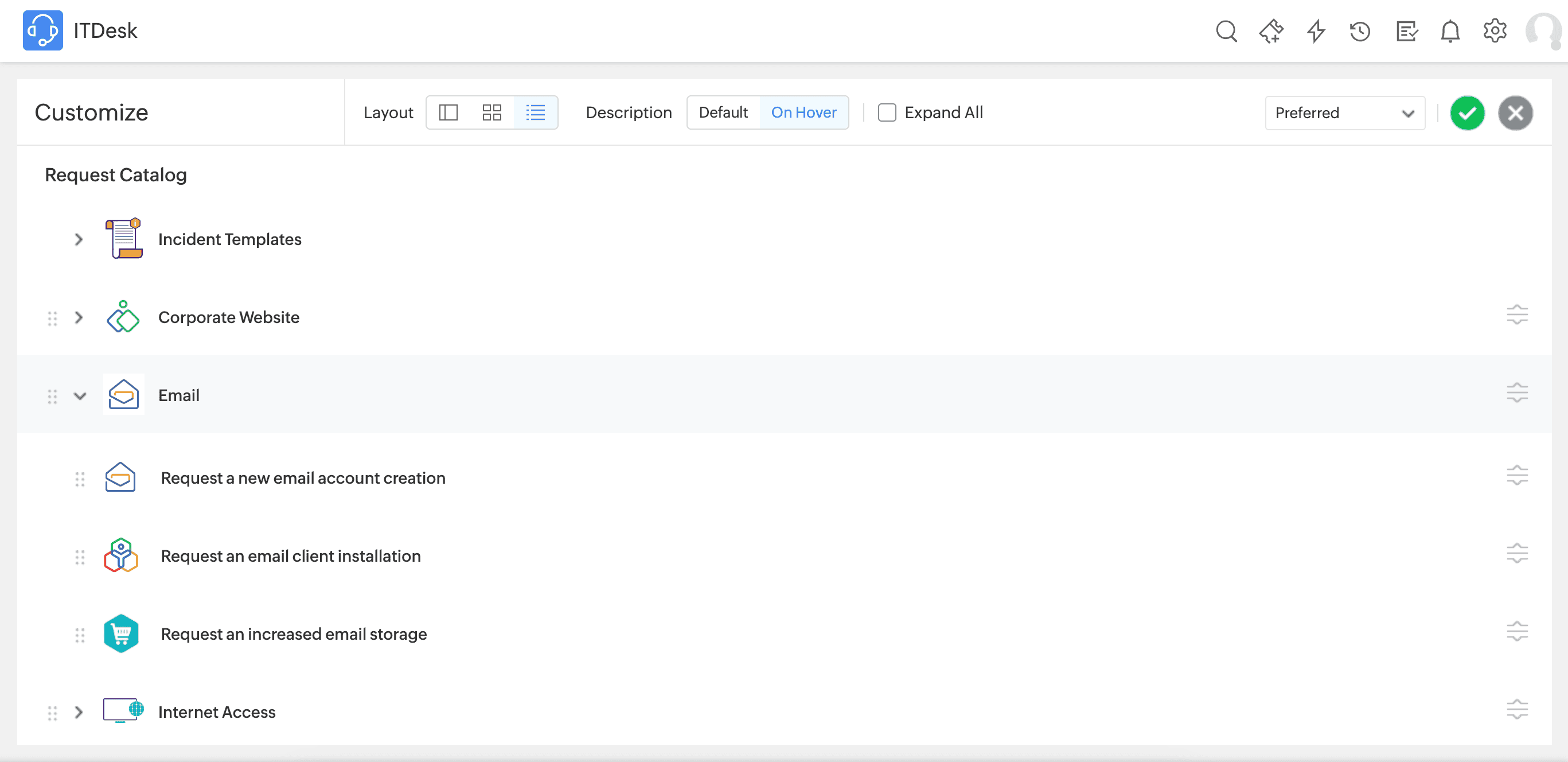
Task: Cancel customization with the grey X button
Action: pos(1515,112)
